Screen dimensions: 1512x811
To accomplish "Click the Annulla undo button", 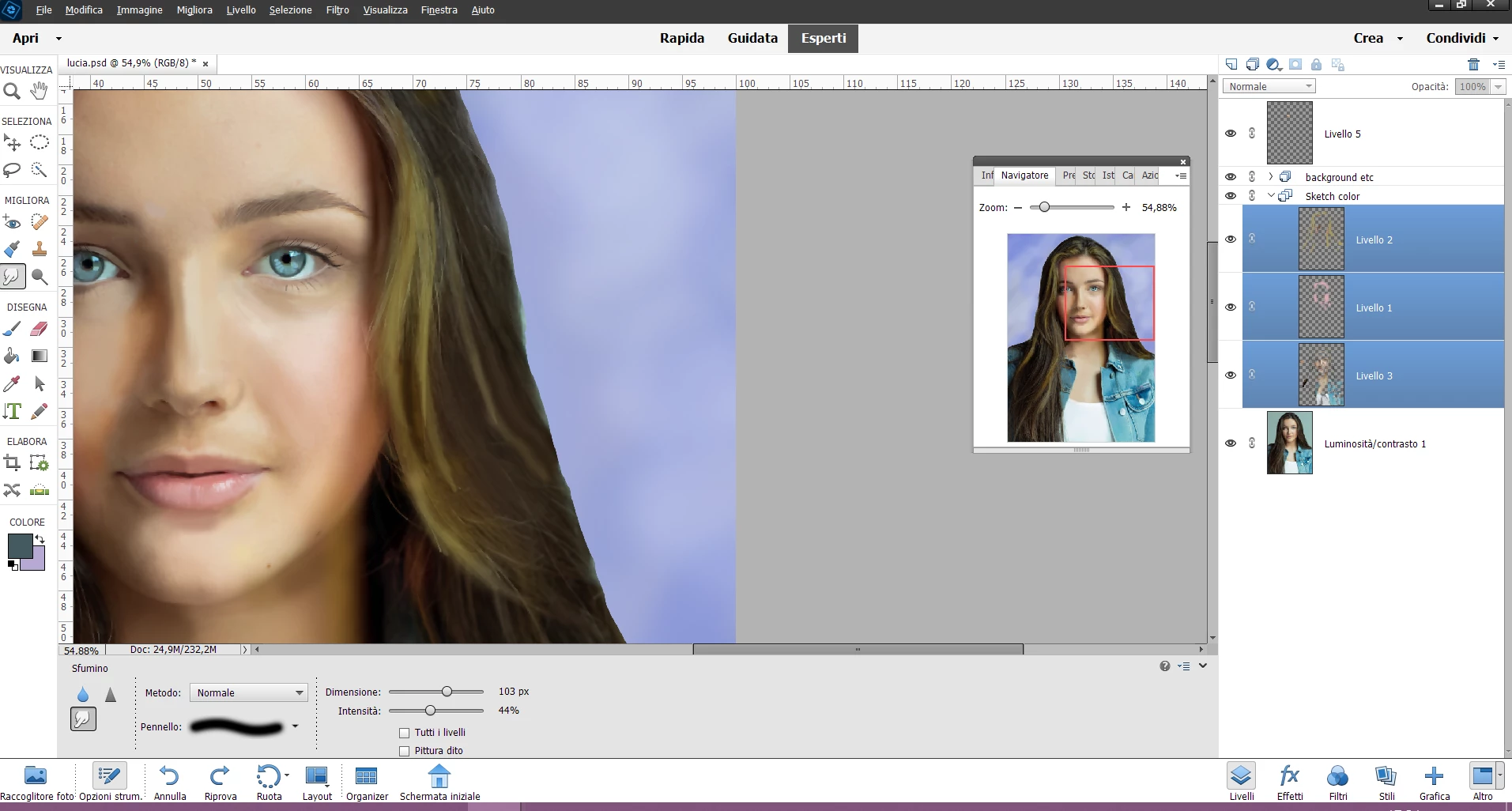I will (170, 783).
